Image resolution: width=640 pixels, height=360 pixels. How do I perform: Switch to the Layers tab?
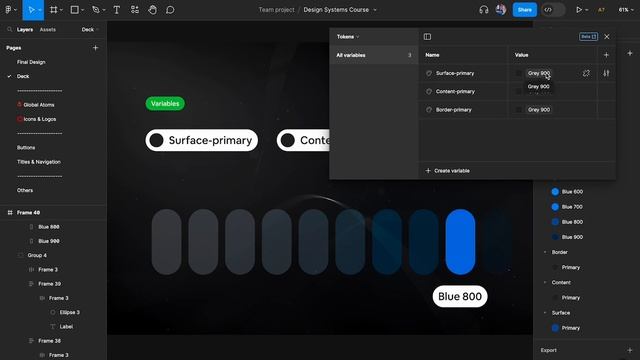25,30
